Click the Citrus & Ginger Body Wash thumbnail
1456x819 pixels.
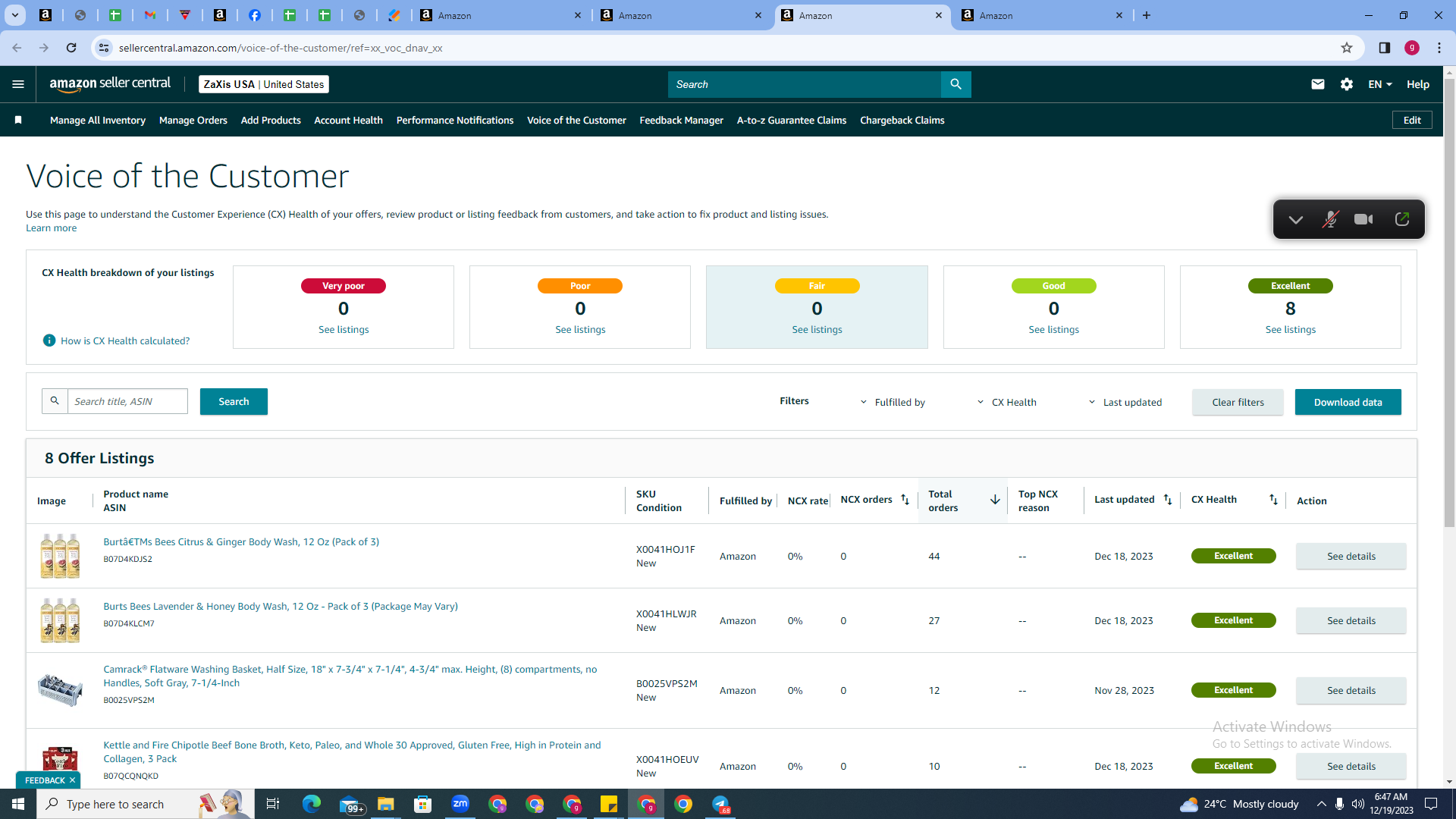coord(60,556)
